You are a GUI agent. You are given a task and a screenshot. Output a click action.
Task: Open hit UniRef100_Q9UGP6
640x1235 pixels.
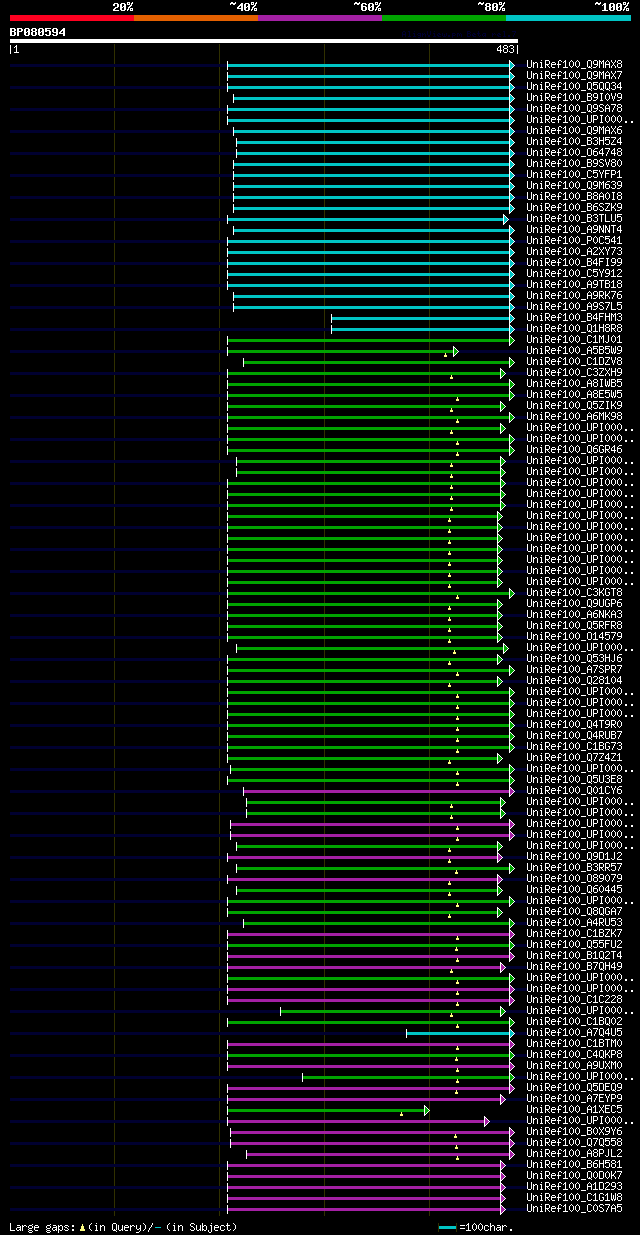click(576, 604)
